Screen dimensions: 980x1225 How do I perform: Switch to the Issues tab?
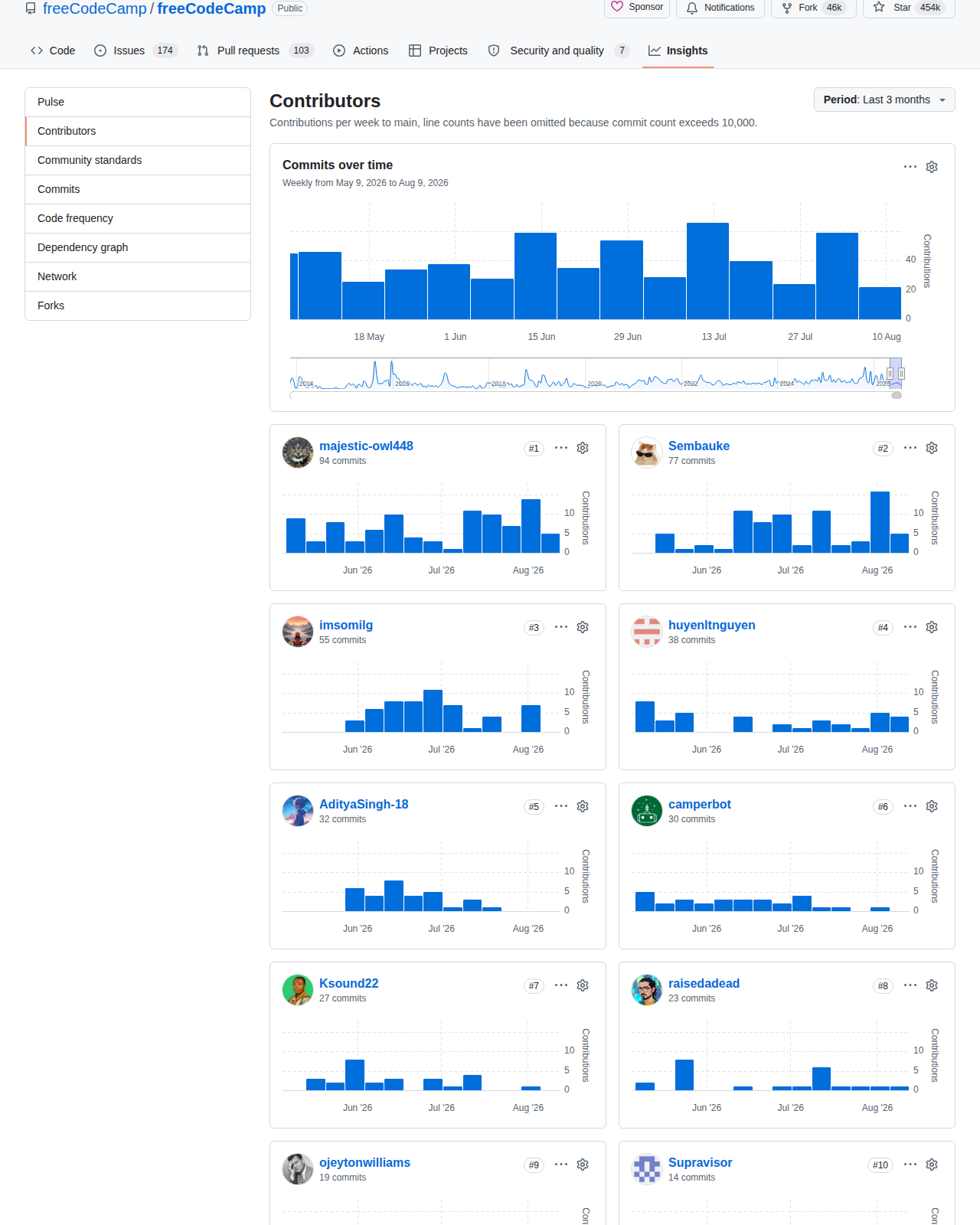[136, 51]
